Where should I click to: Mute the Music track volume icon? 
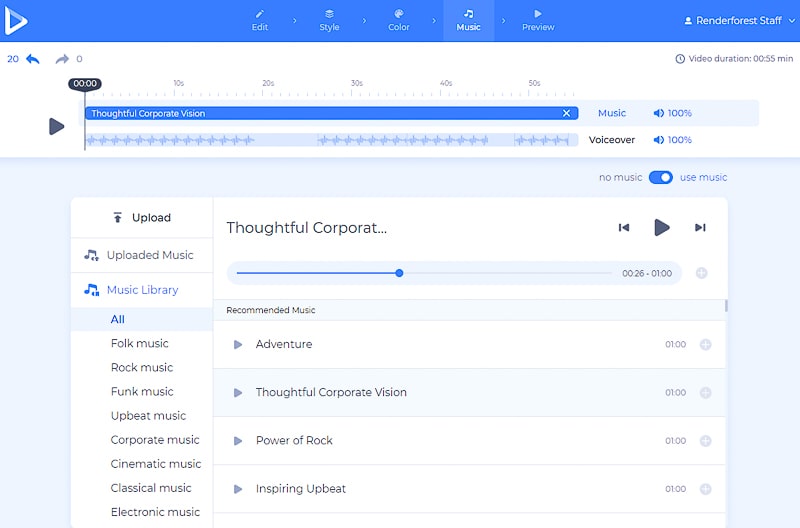(x=659, y=113)
